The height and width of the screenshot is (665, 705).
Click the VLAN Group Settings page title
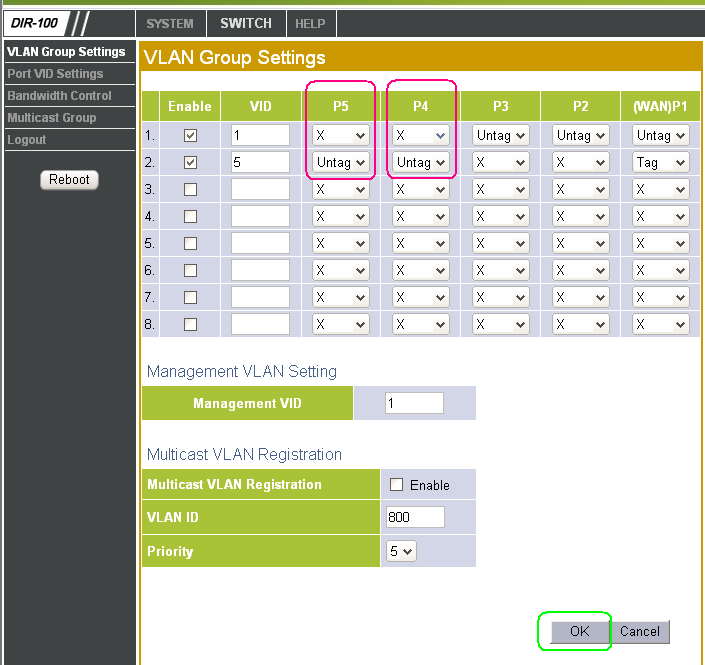pos(234,58)
